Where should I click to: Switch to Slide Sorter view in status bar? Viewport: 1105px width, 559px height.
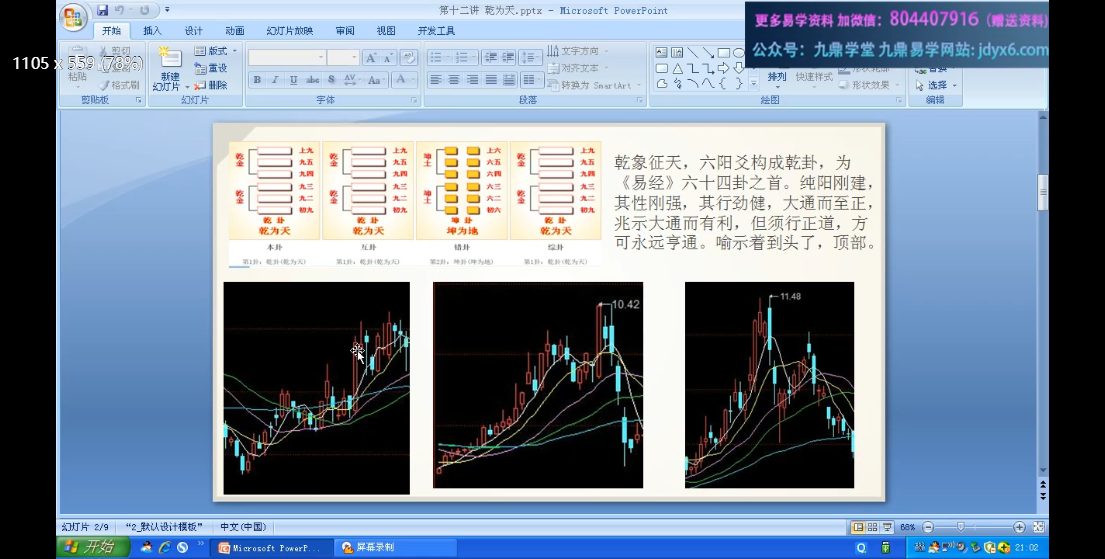tap(873, 527)
